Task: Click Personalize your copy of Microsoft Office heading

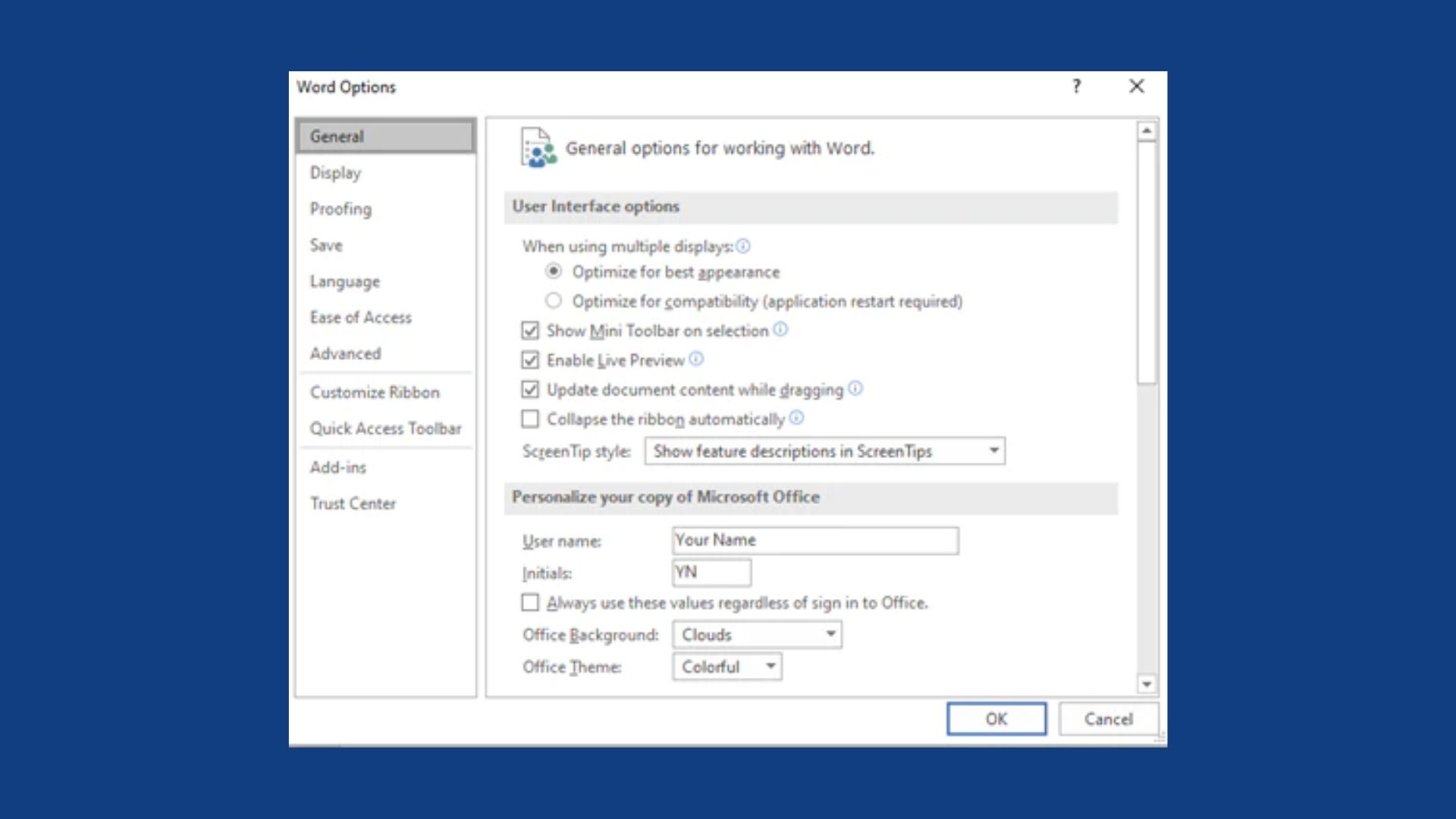Action: (666, 497)
